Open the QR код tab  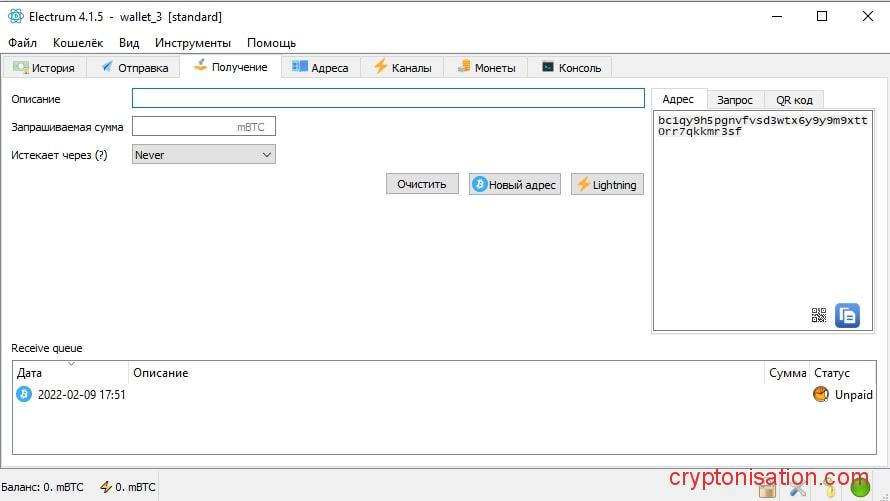[794, 100]
